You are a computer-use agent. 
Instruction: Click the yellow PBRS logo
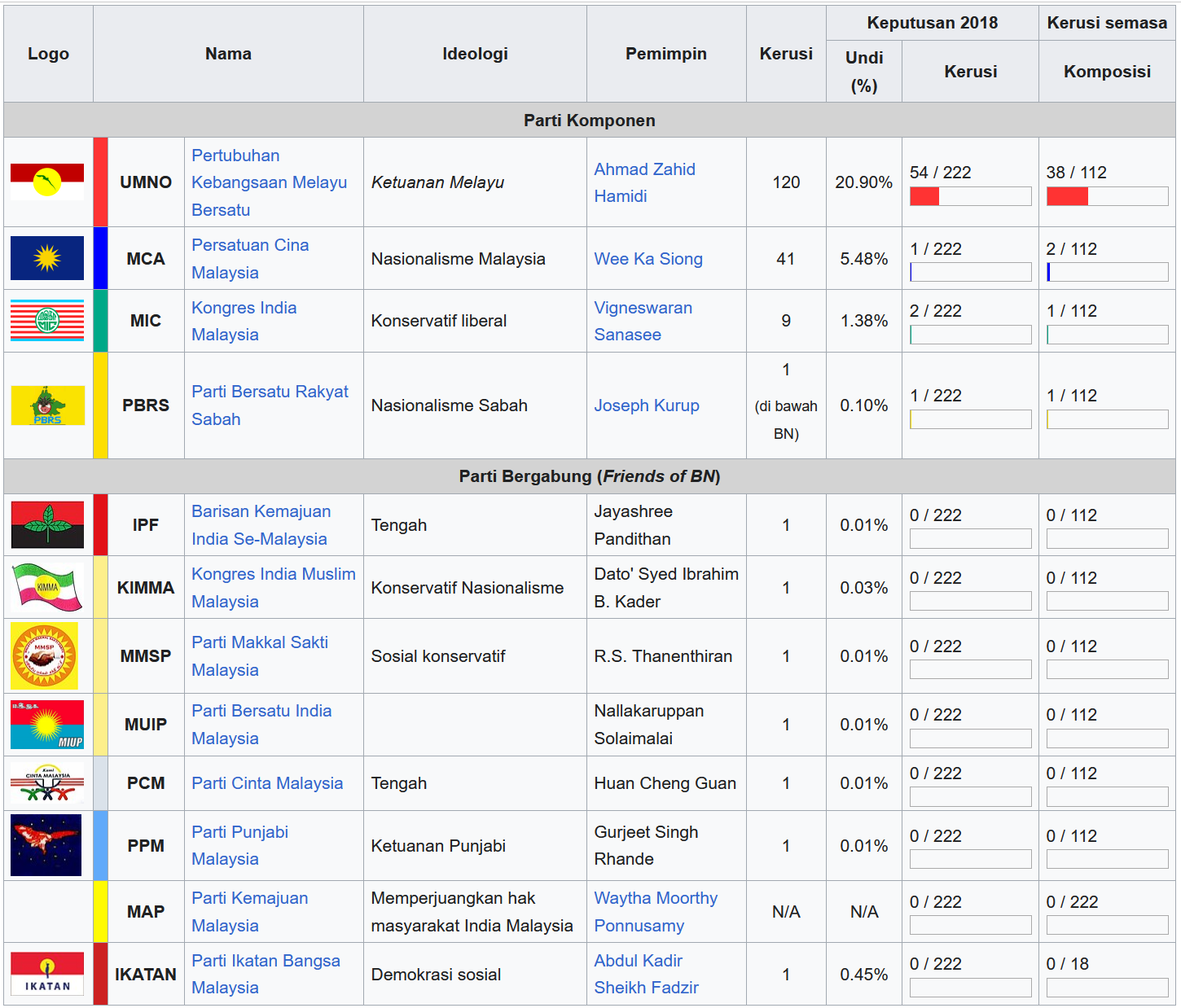(47, 405)
